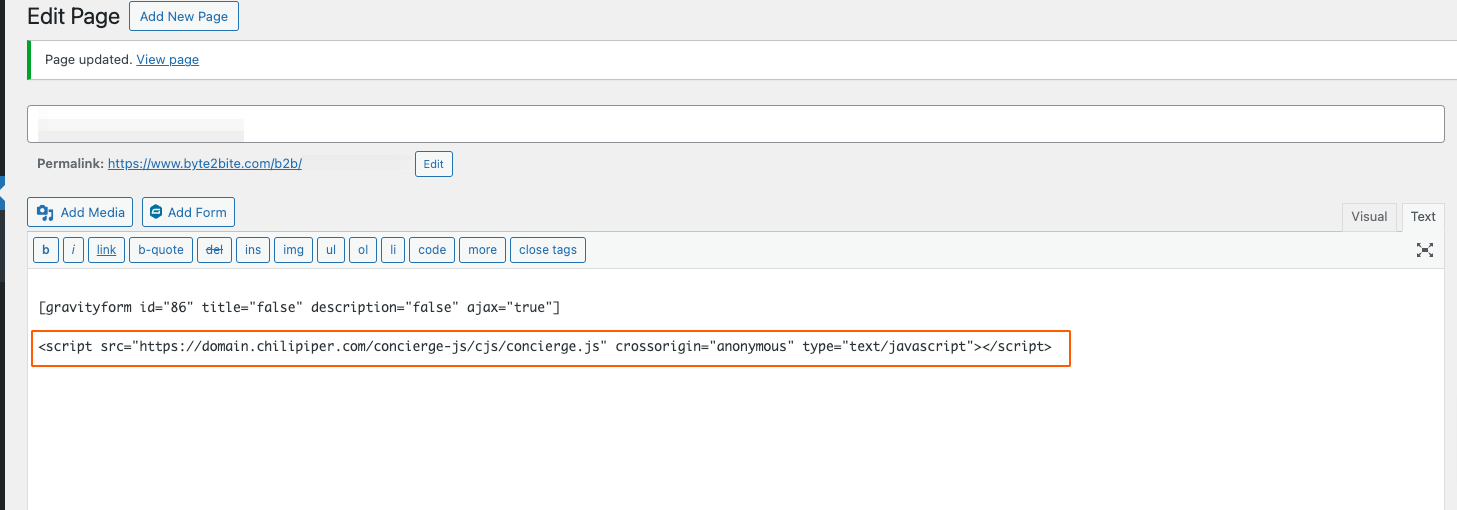Open the View page link

[x=167, y=60]
